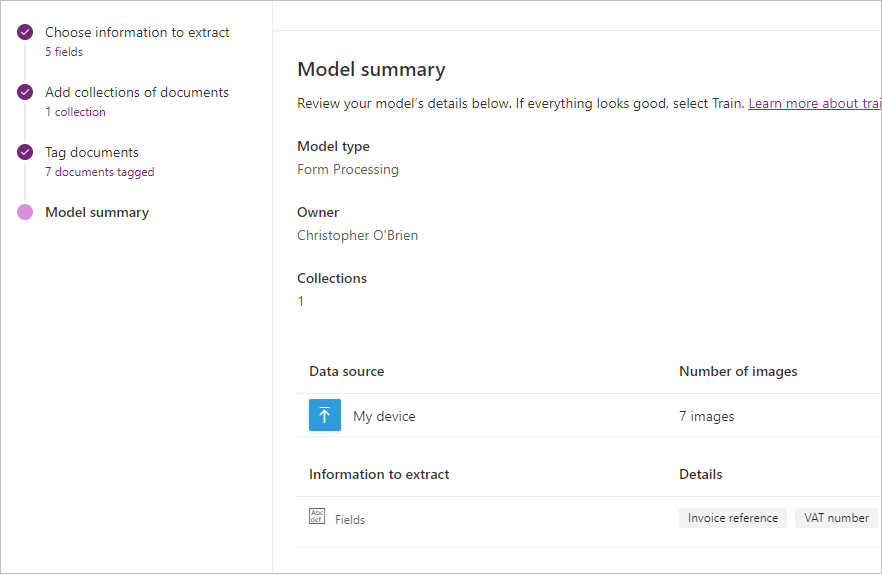Viewport: 882px width, 574px height.
Task: Click the VAT number field tag
Action: [x=836, y=518]
